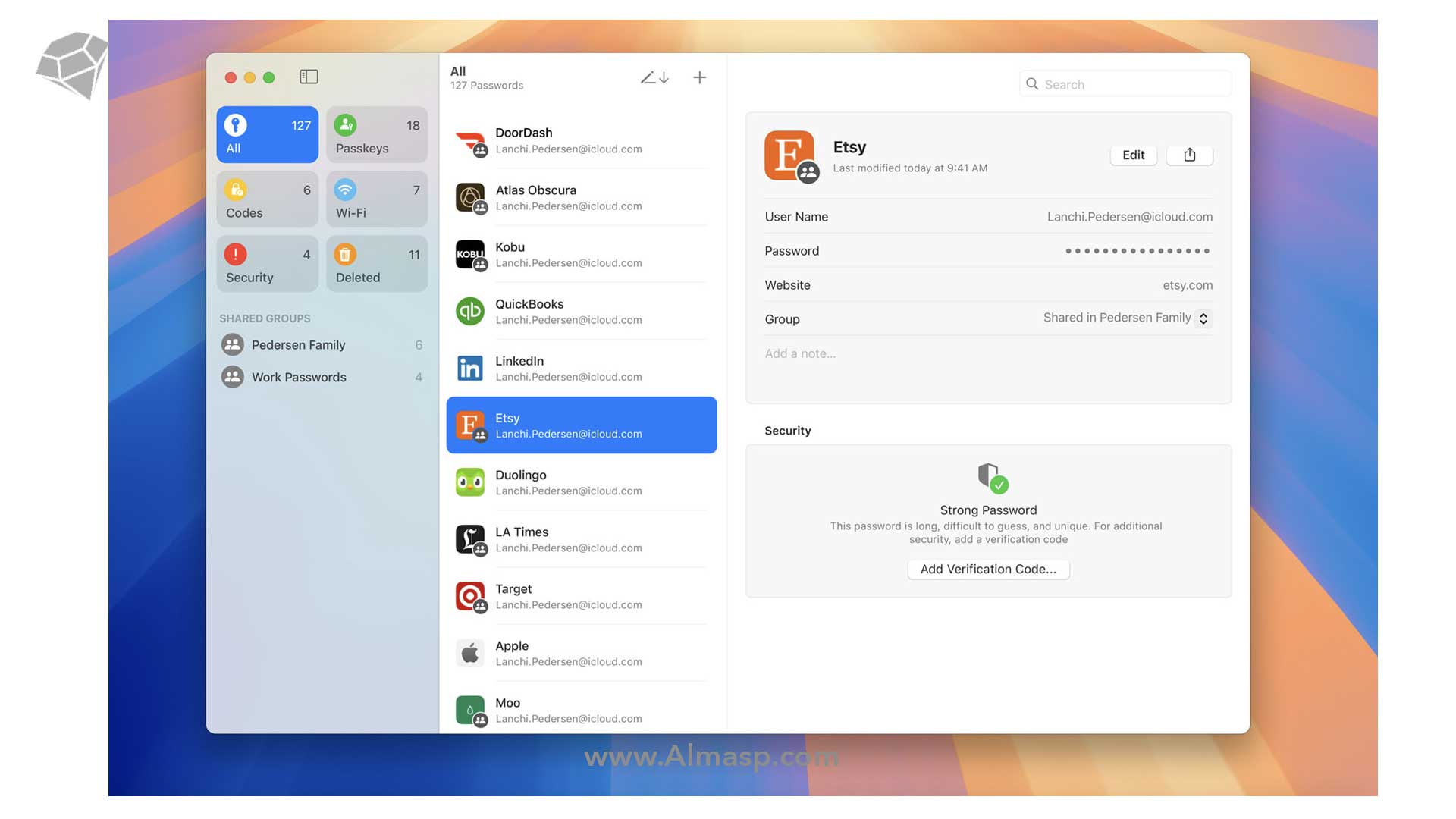
Task: Click the QuickBooks app icon
Action: click(x=470, y=311)
